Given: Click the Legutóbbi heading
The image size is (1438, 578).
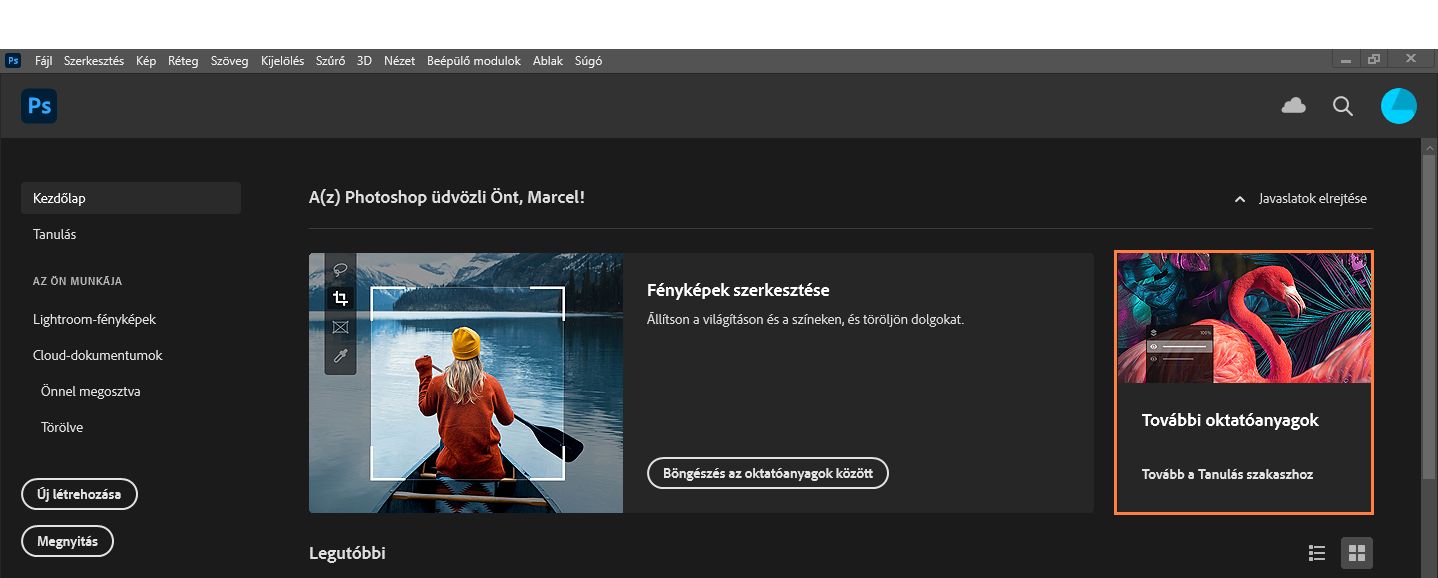Looking at the screenshot, I should [347, 553].
